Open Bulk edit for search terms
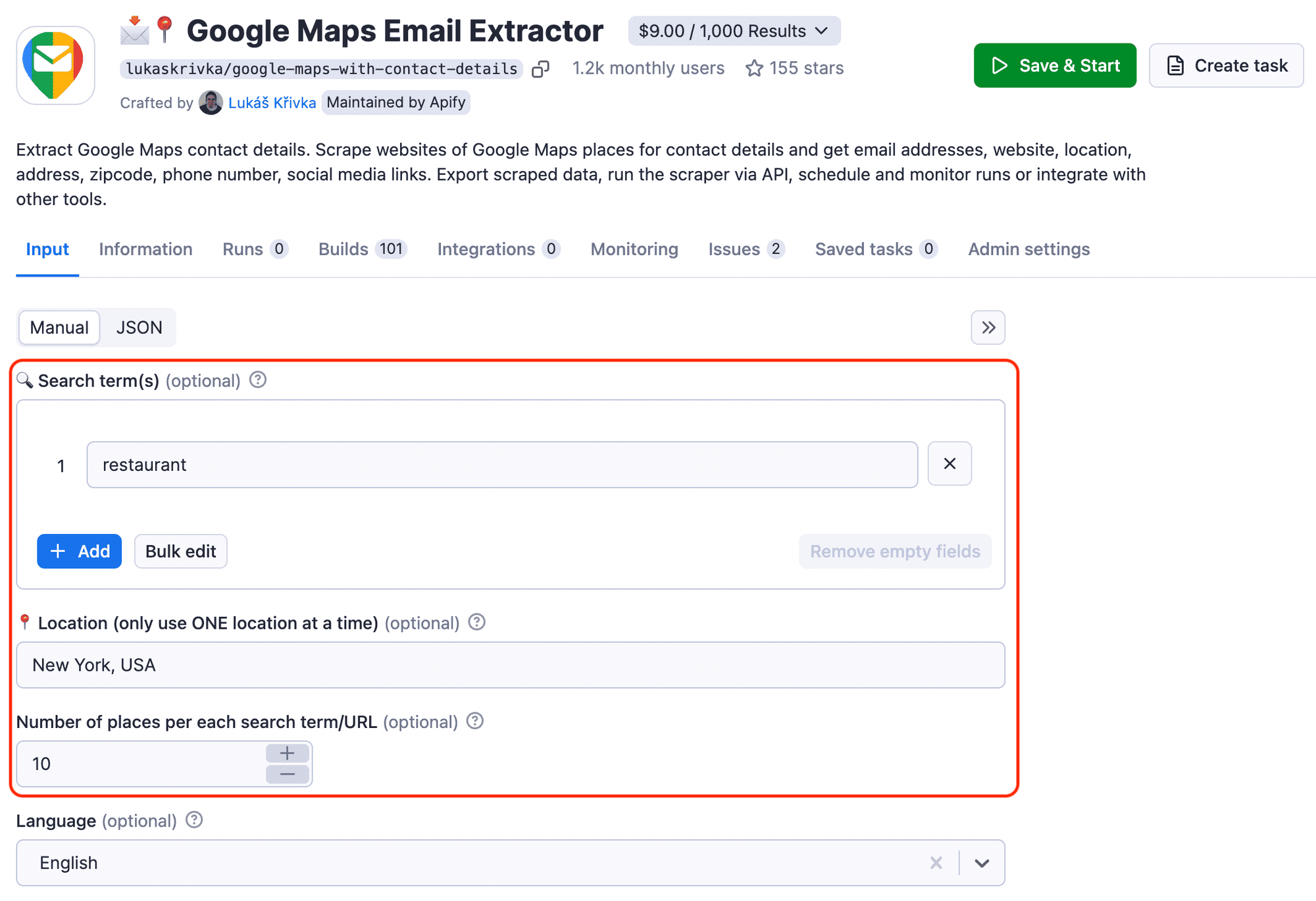The height and width of the screenshot is (901, 1316). [x=181, y=551]
